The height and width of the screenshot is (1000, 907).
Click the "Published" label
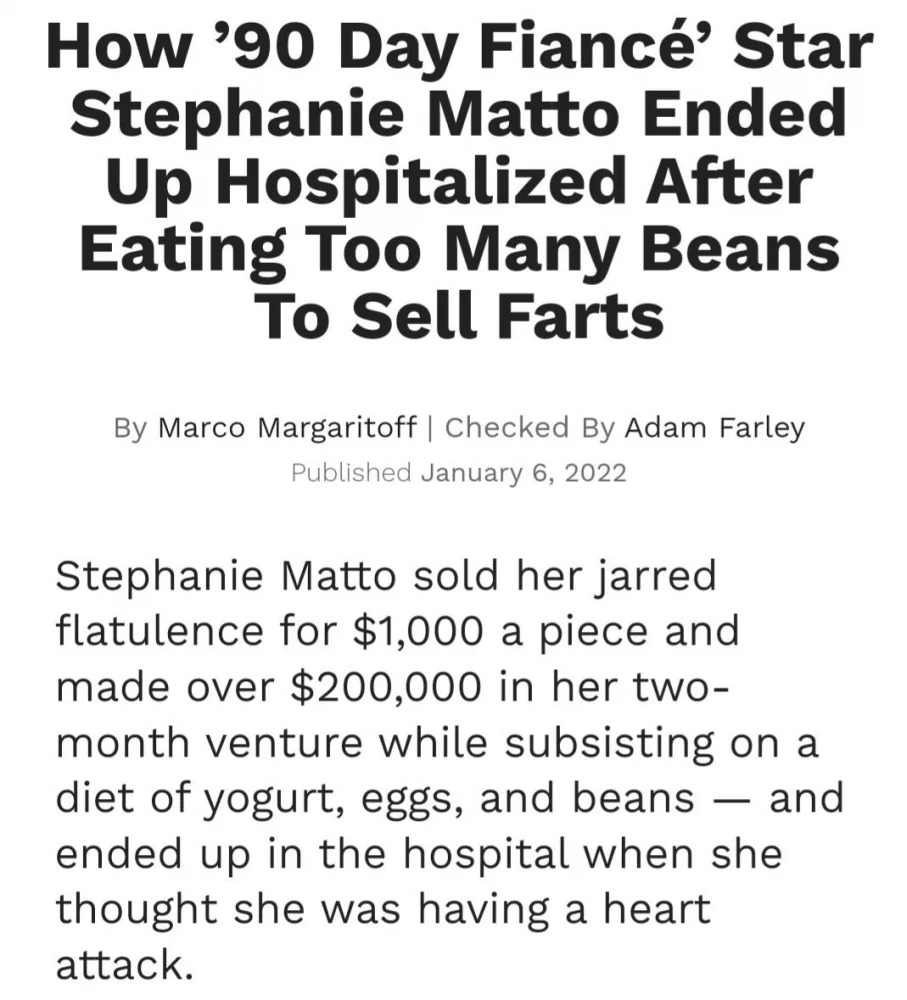(x=351, y=472)
